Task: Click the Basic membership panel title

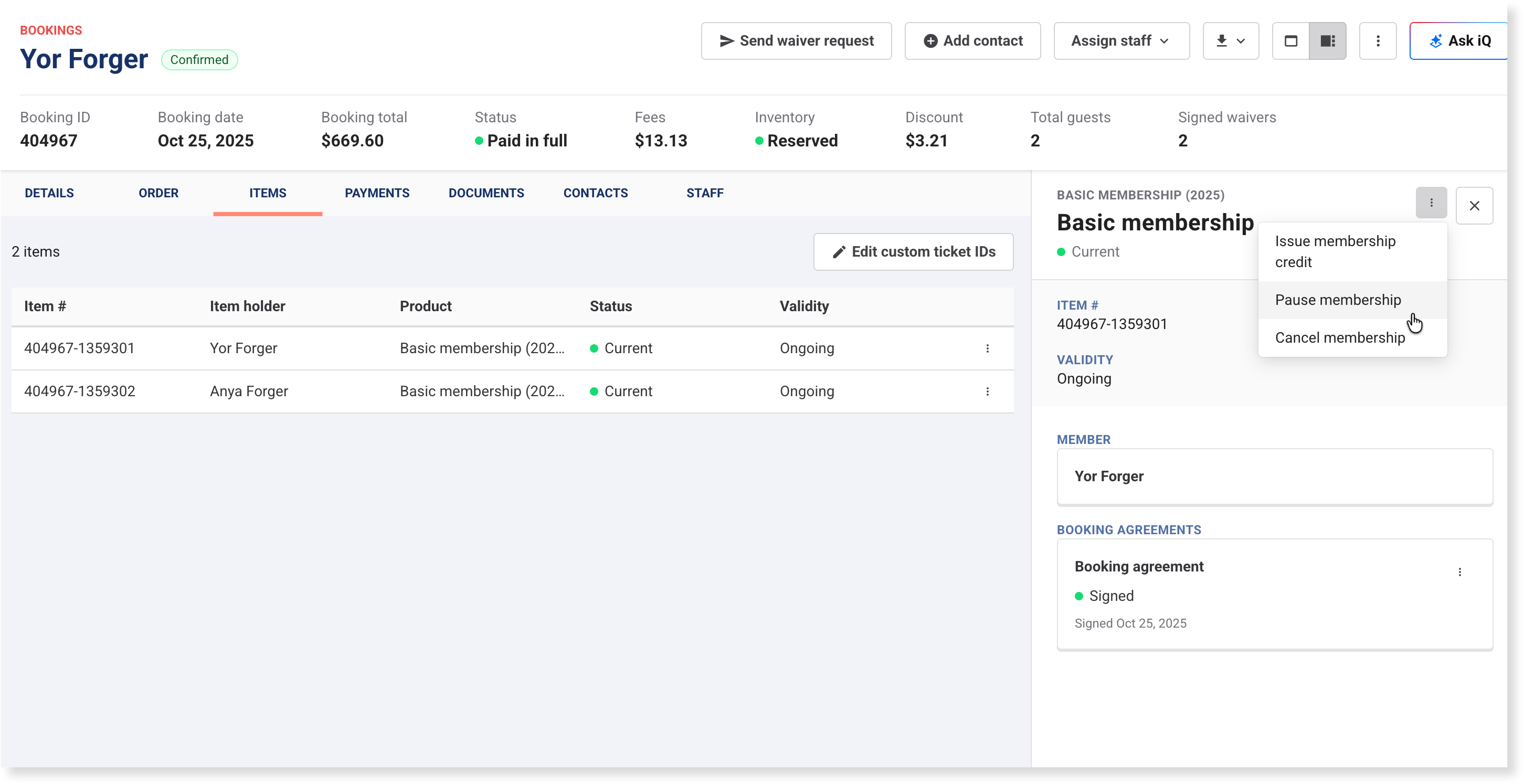Action: coord(1156,223)
